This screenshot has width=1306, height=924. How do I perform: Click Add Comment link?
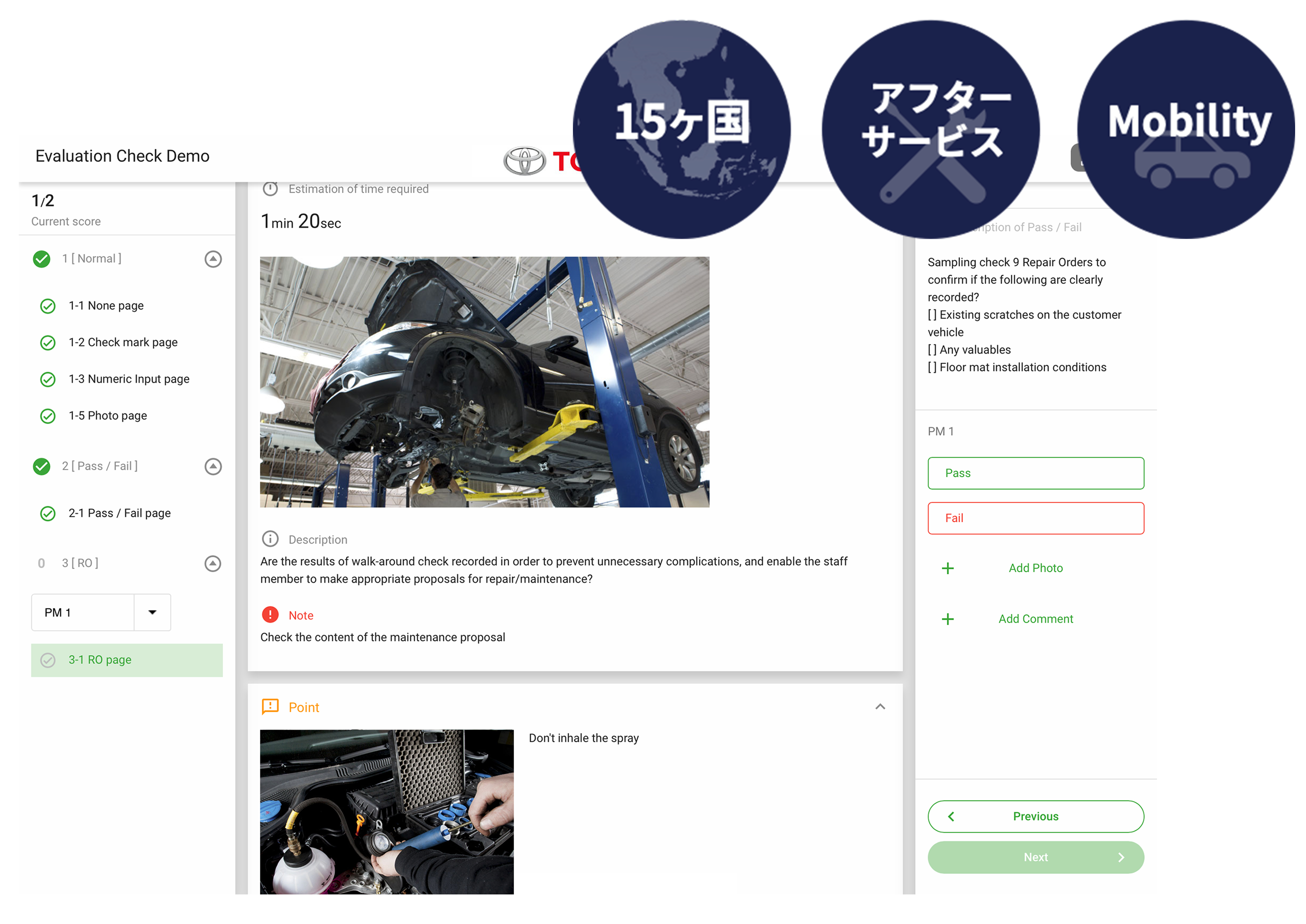(1036, 619)
